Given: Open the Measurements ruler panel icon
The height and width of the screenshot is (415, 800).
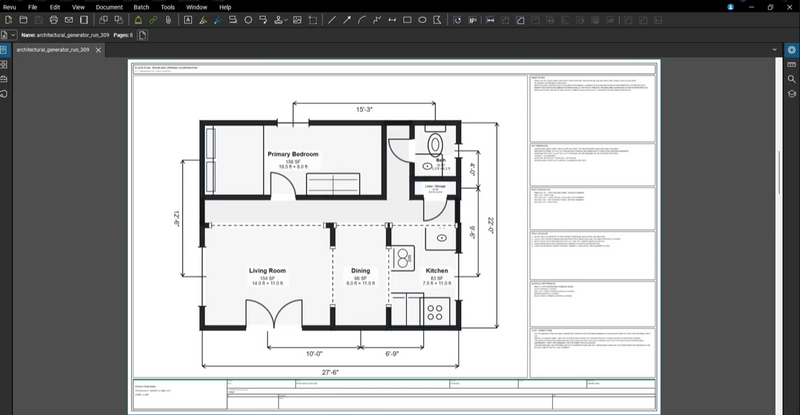Looking at the screenshot, I should (x=791, y=65).
